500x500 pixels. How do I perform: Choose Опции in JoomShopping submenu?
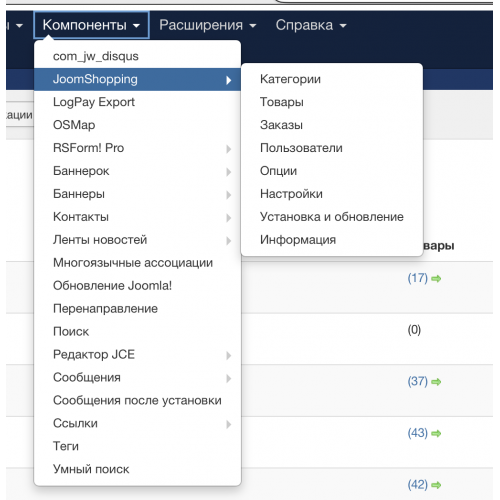(332, 171)
